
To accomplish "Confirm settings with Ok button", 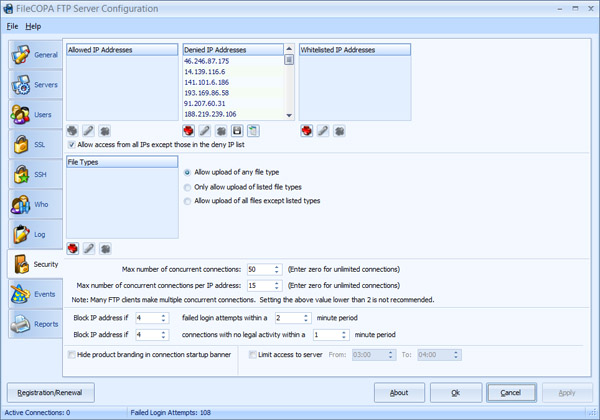I will pyautogui.click(x=456, y=392).
